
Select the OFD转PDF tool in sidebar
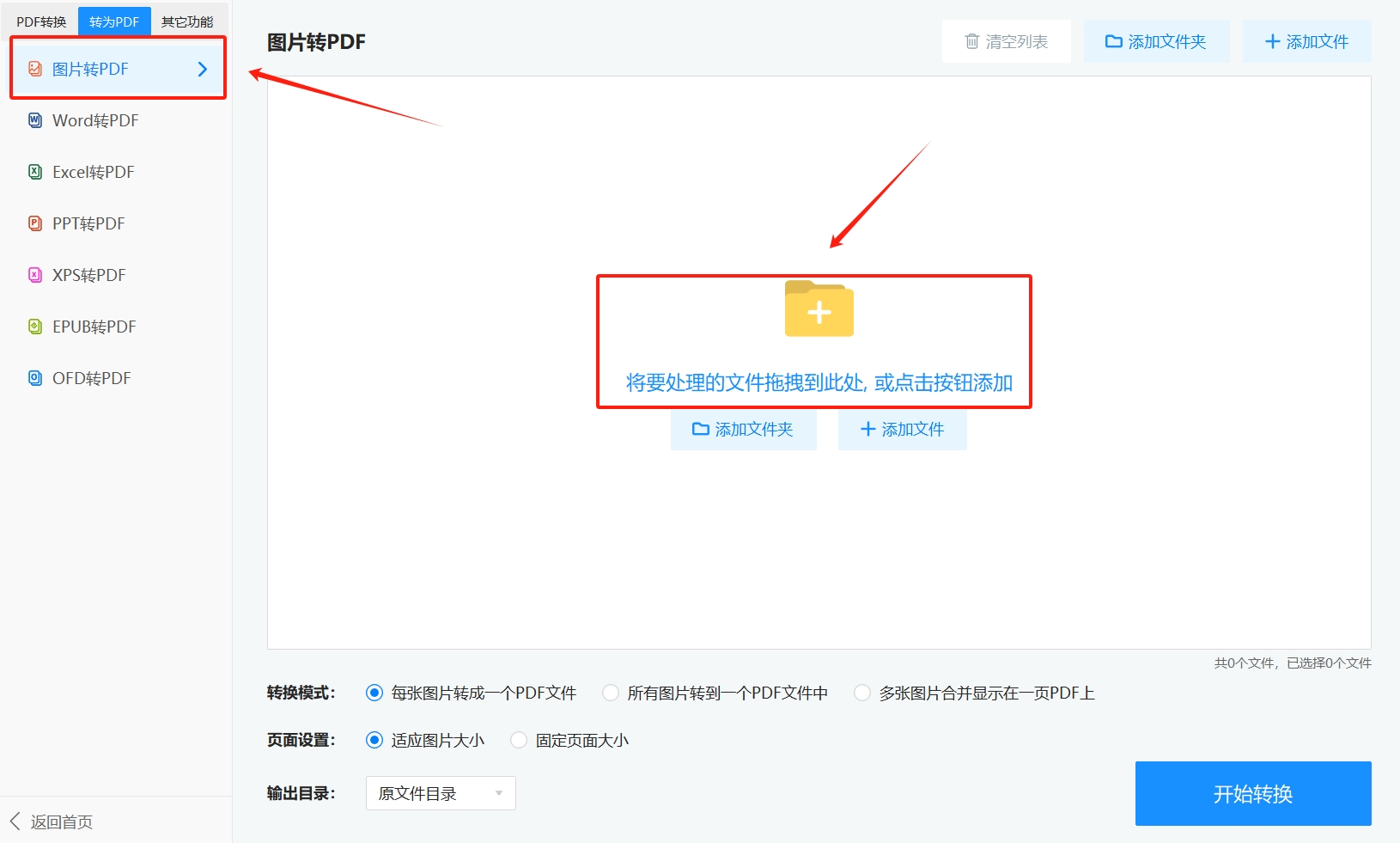(90, 378)
